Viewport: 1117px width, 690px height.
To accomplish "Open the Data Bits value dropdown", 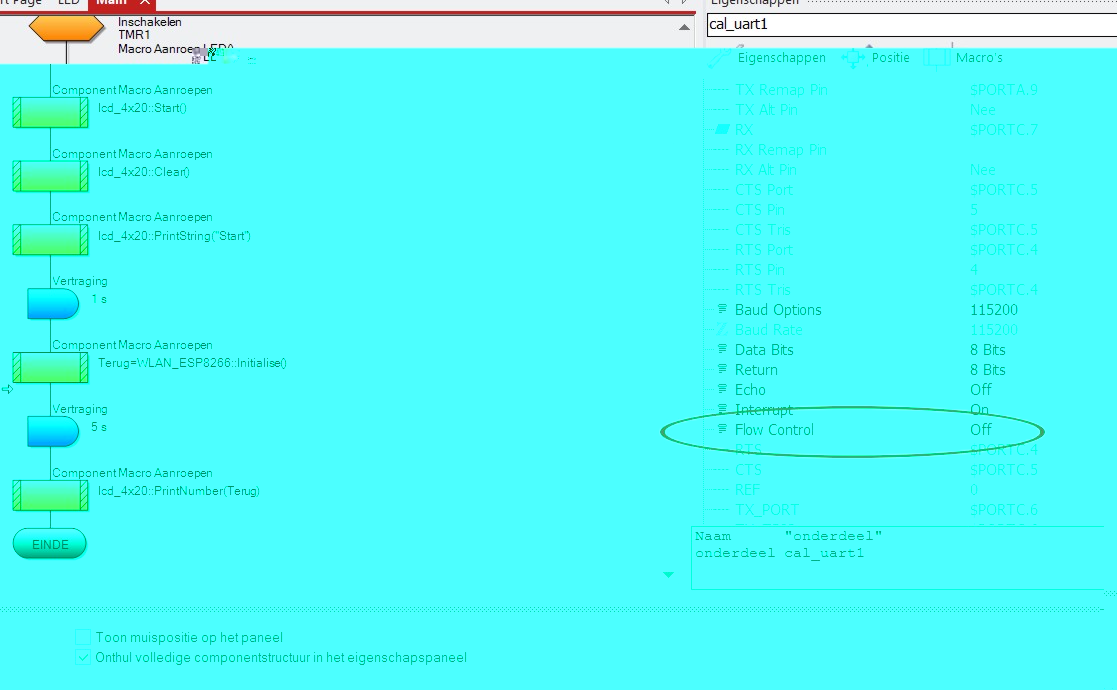I will click(987, 350).
